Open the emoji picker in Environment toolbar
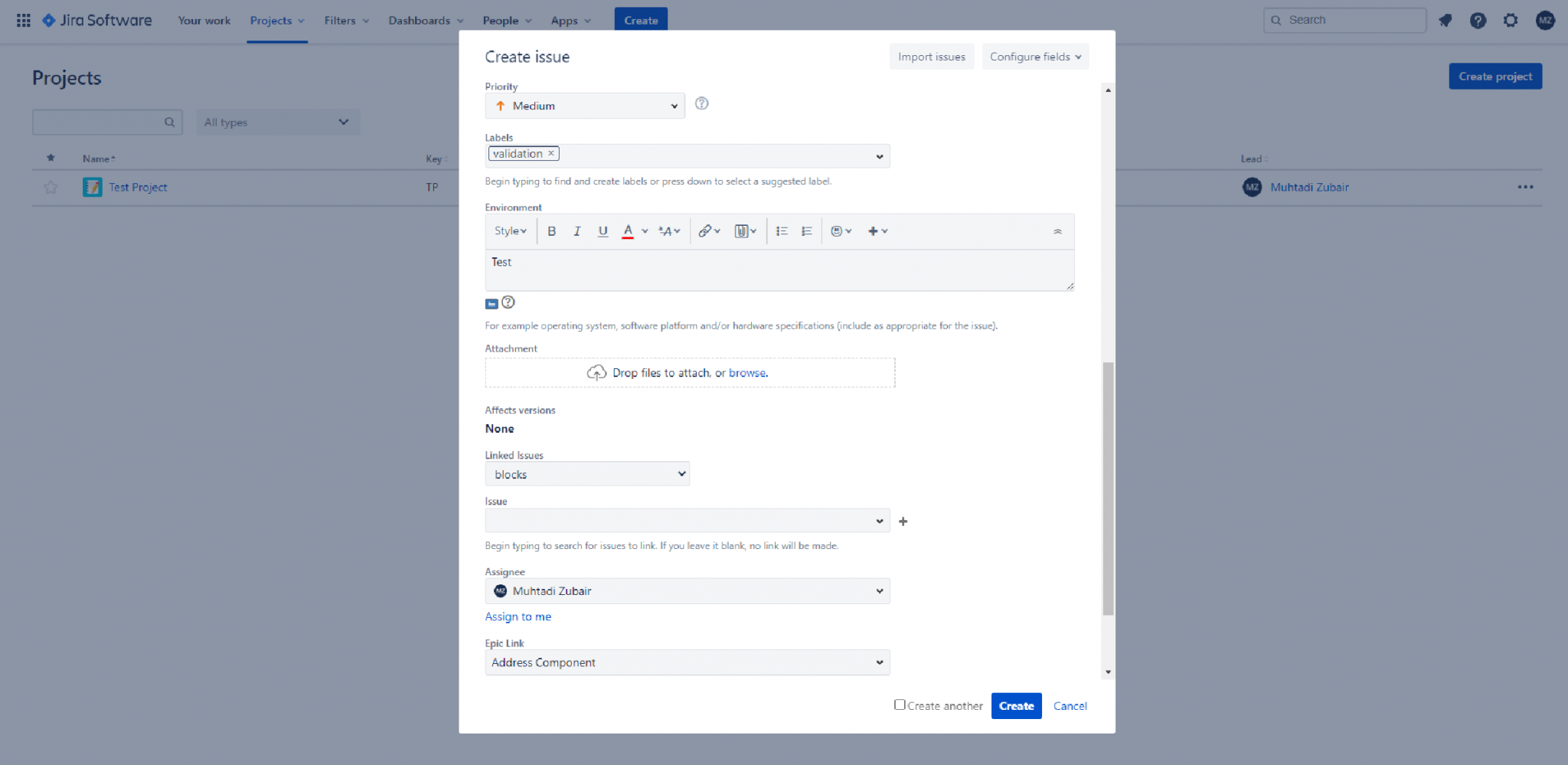 point(838,230)
